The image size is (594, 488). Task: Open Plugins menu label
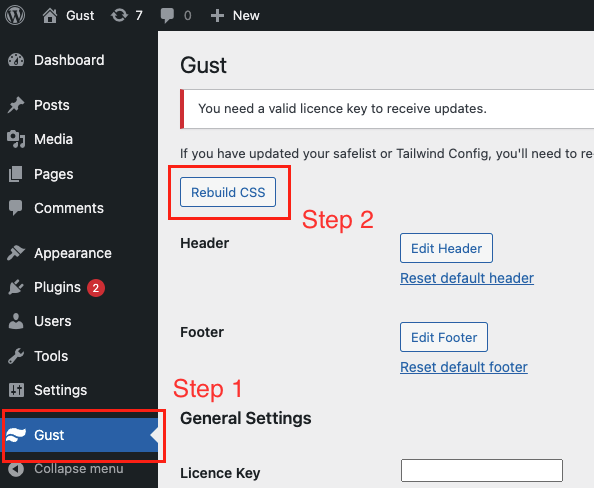click(x=58, y=287)
